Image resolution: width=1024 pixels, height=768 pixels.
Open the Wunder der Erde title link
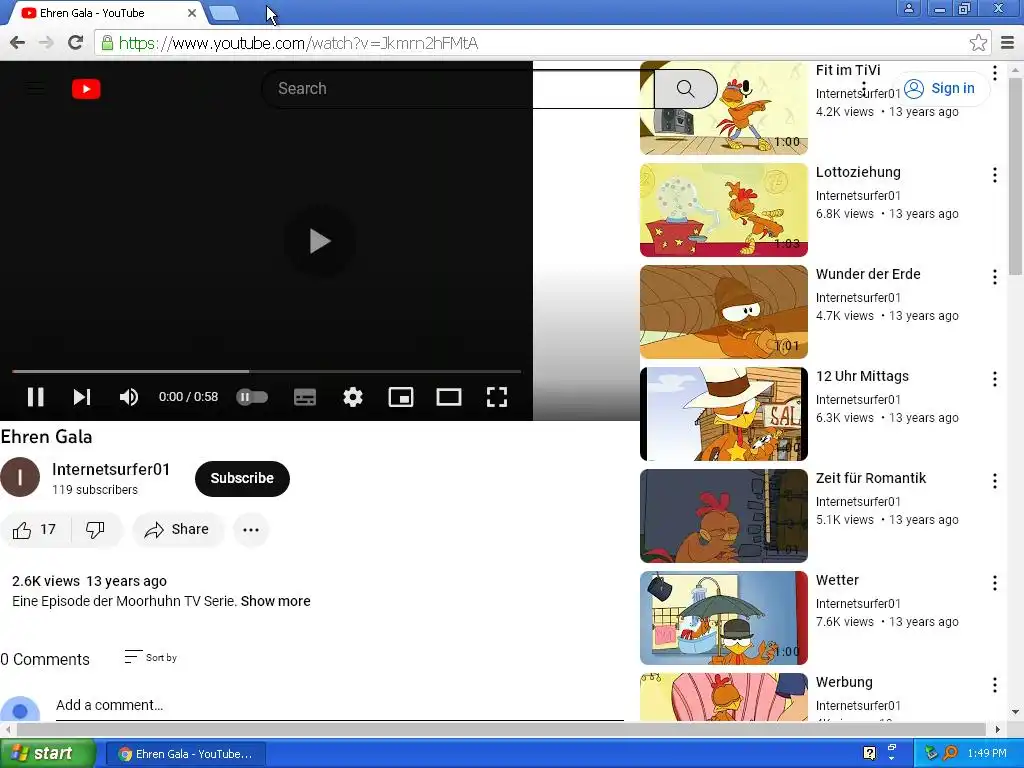pos(868,274)
